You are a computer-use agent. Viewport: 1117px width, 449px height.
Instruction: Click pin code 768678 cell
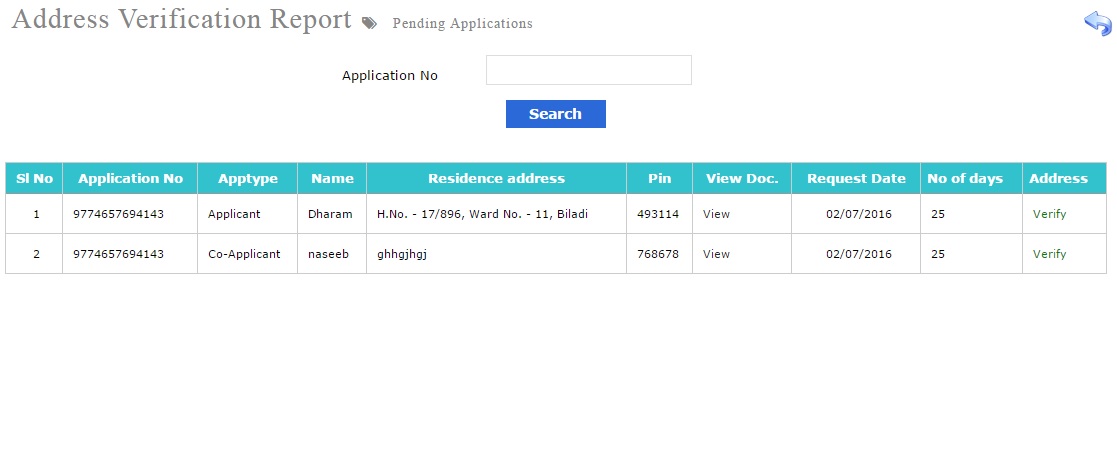tap(660, 254)
